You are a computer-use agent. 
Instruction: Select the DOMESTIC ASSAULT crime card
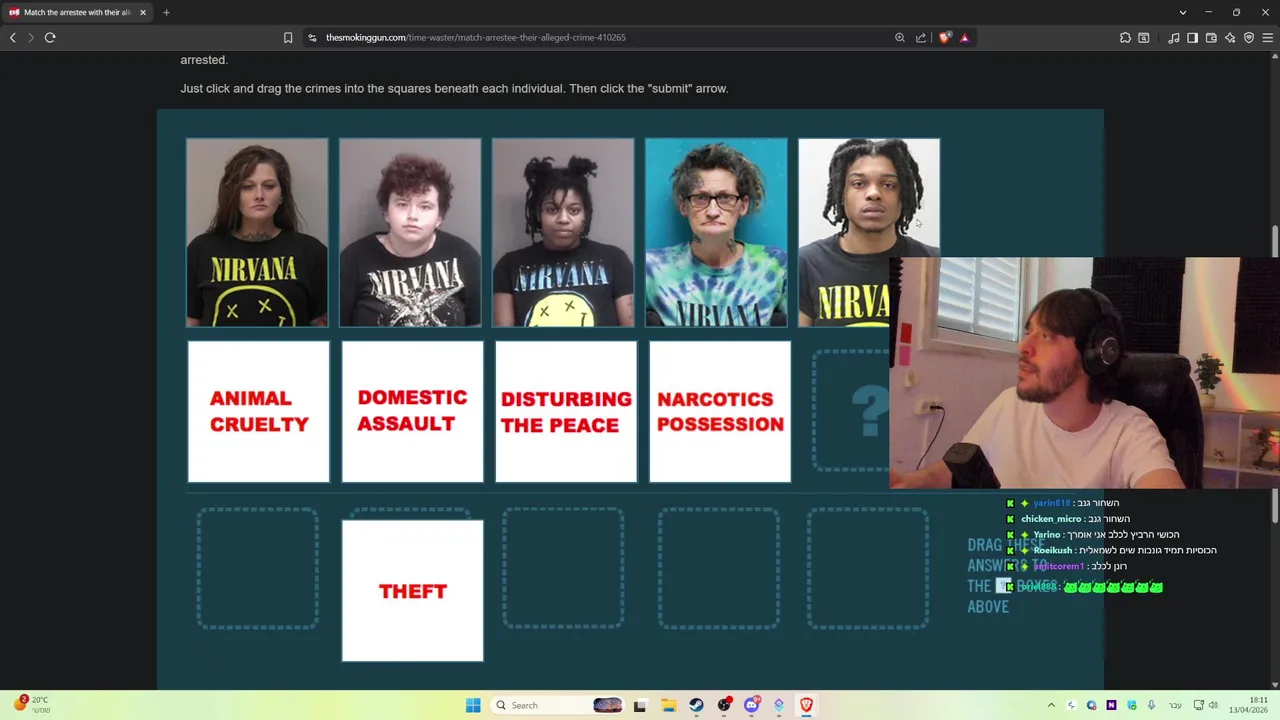(x=412, y=412)
